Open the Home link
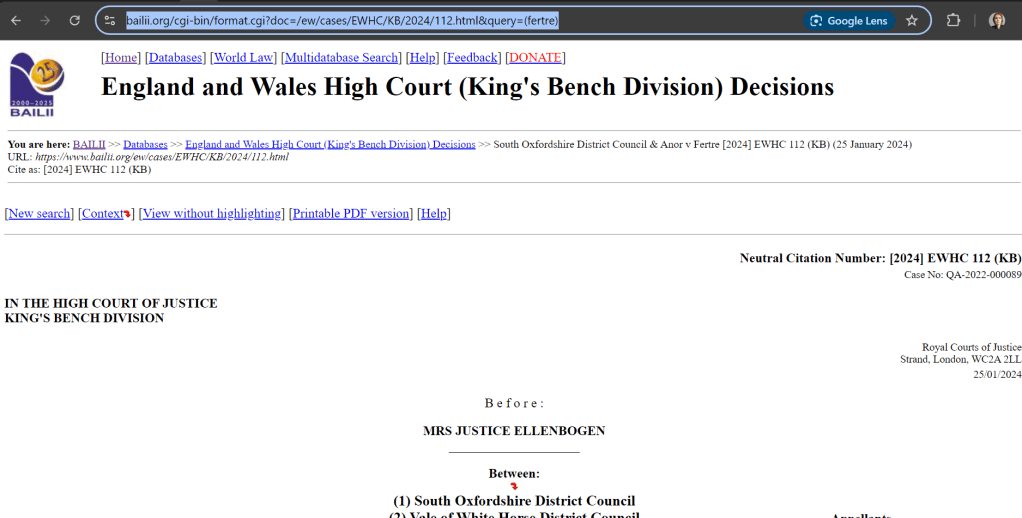 coord(122,58)
